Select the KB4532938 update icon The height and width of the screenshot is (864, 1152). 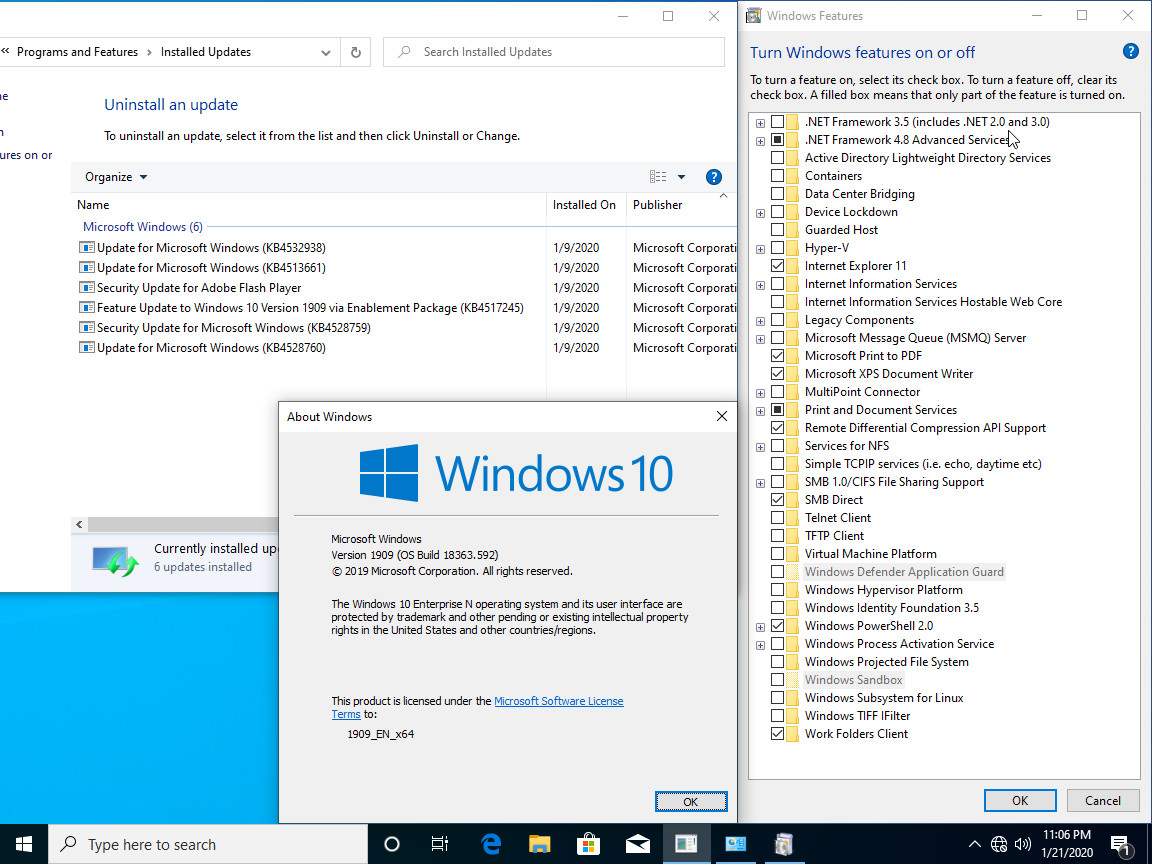point(87,248)
